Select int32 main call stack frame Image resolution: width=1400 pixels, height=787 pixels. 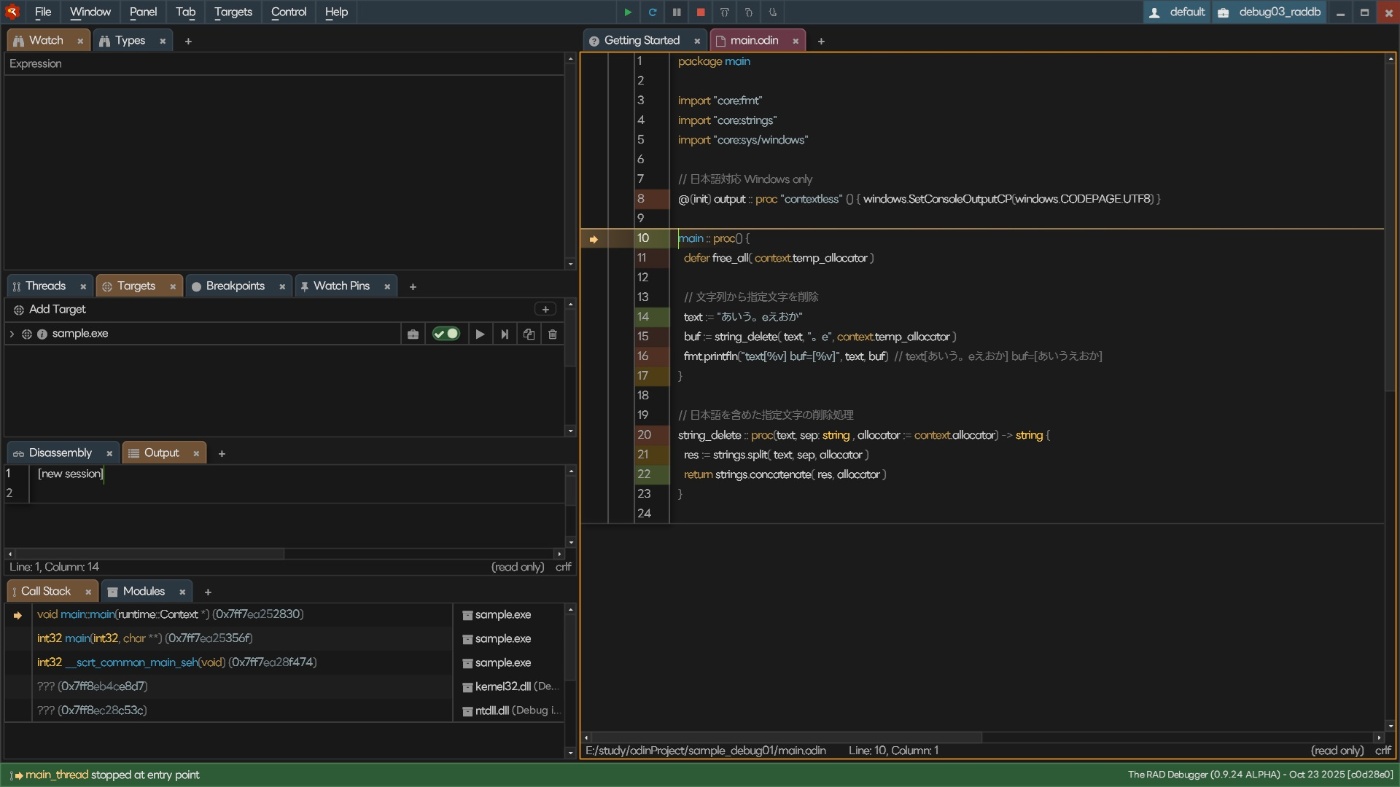pyautogui.click(x=241, y=639)
